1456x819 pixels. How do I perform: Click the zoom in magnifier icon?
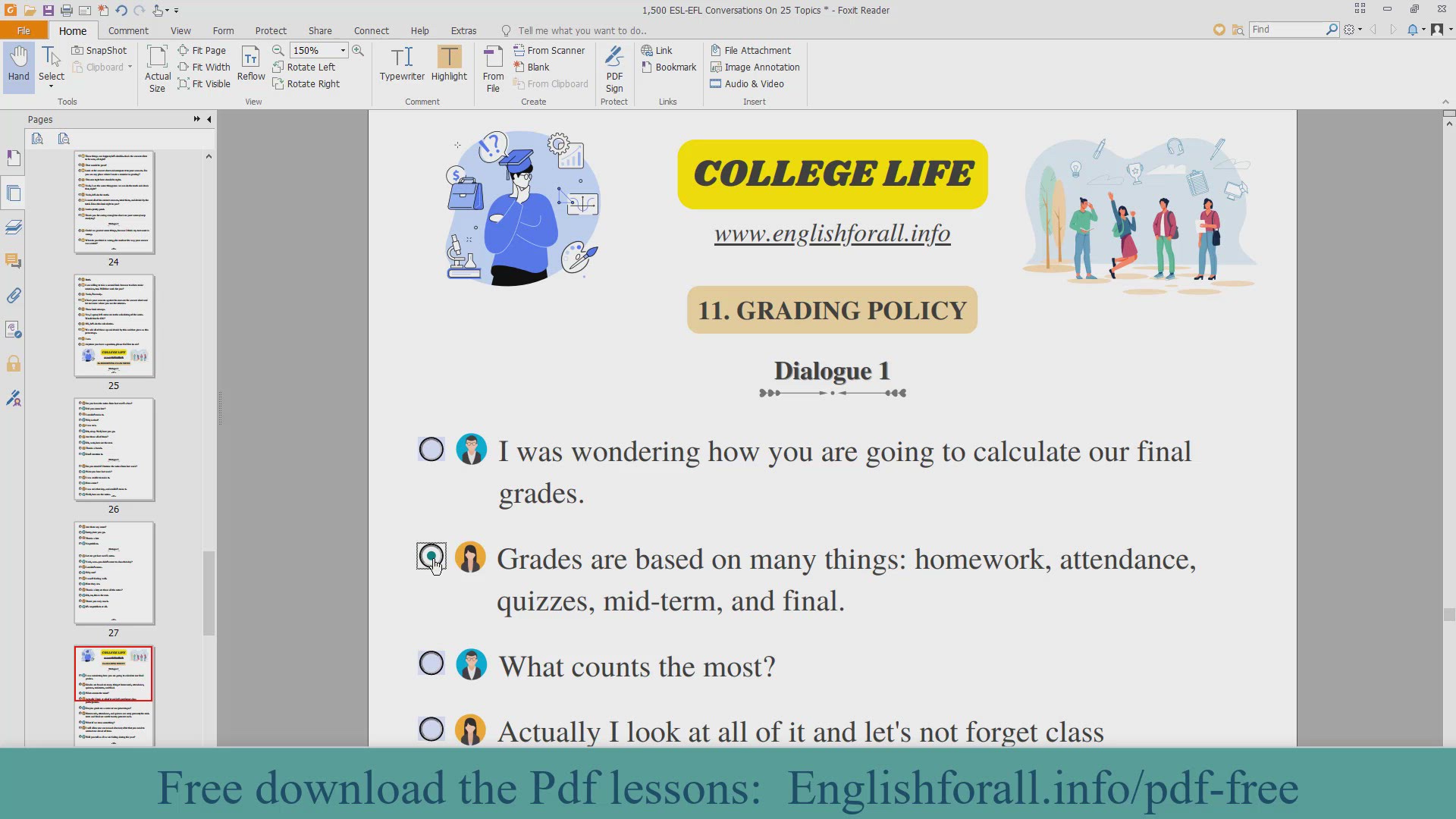pyautogui.click(x=358, y=50)
